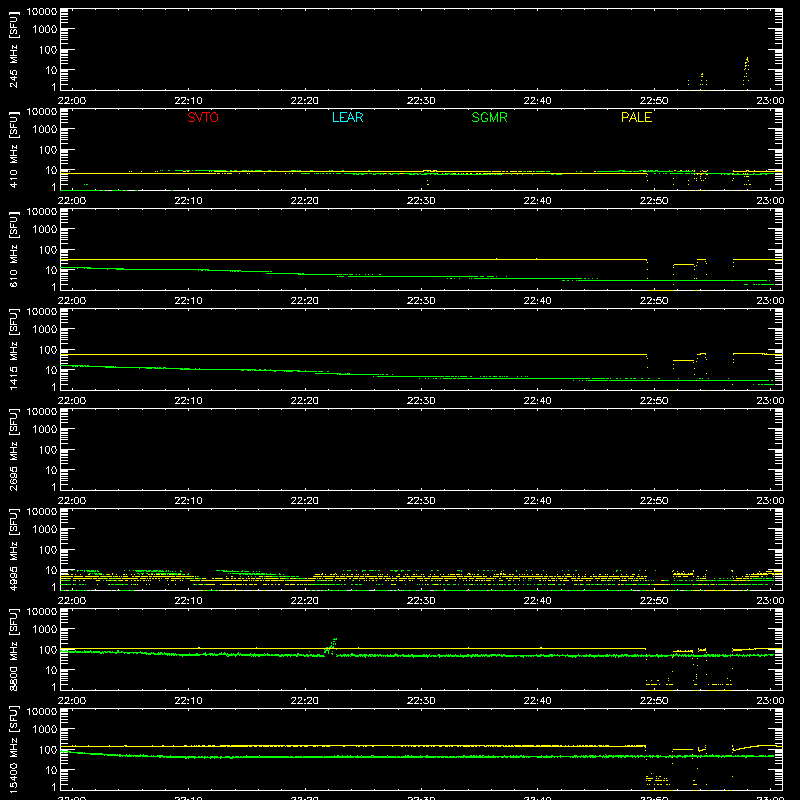Click the 22:20 time label under 410 MHz plot

[x=305, y=201]
